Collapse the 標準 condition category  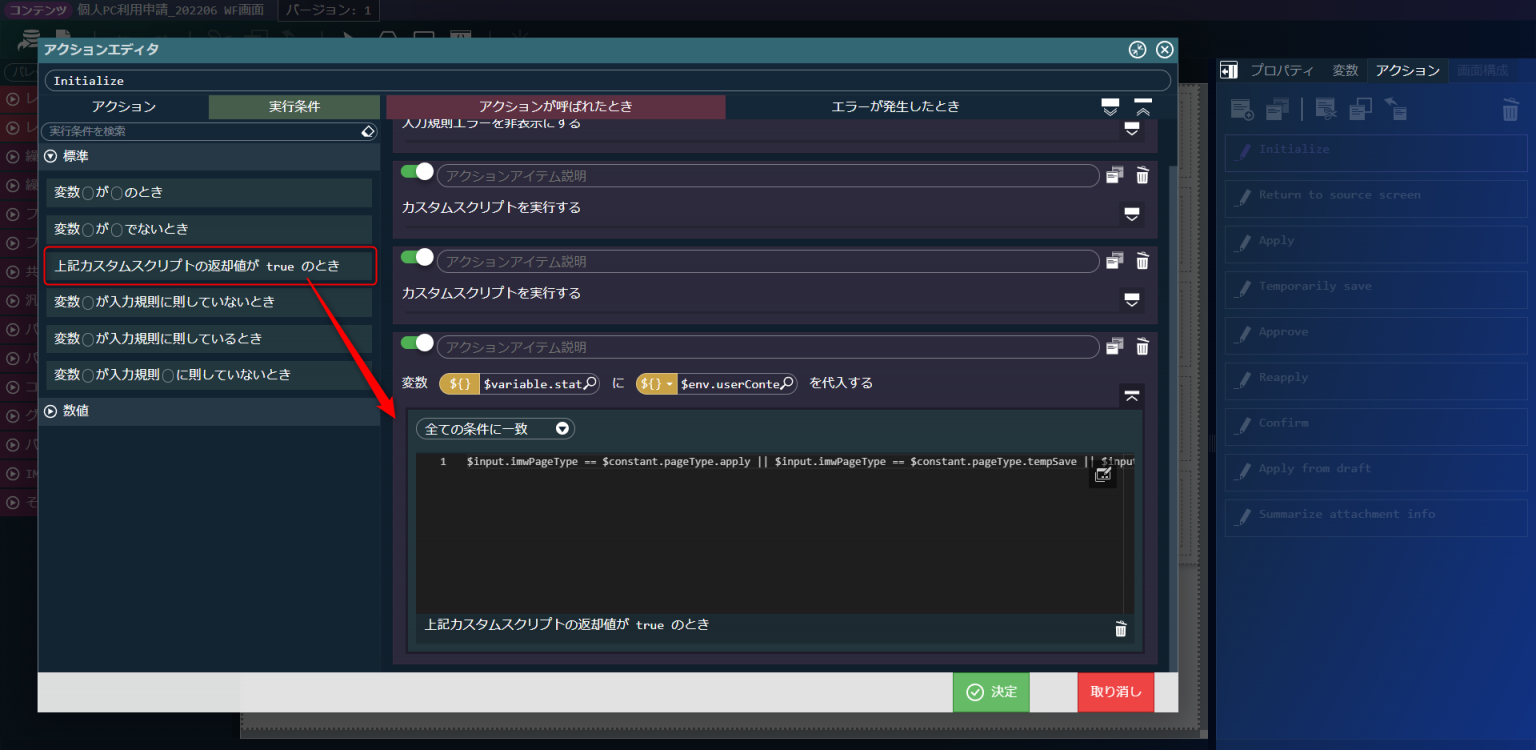51,157
